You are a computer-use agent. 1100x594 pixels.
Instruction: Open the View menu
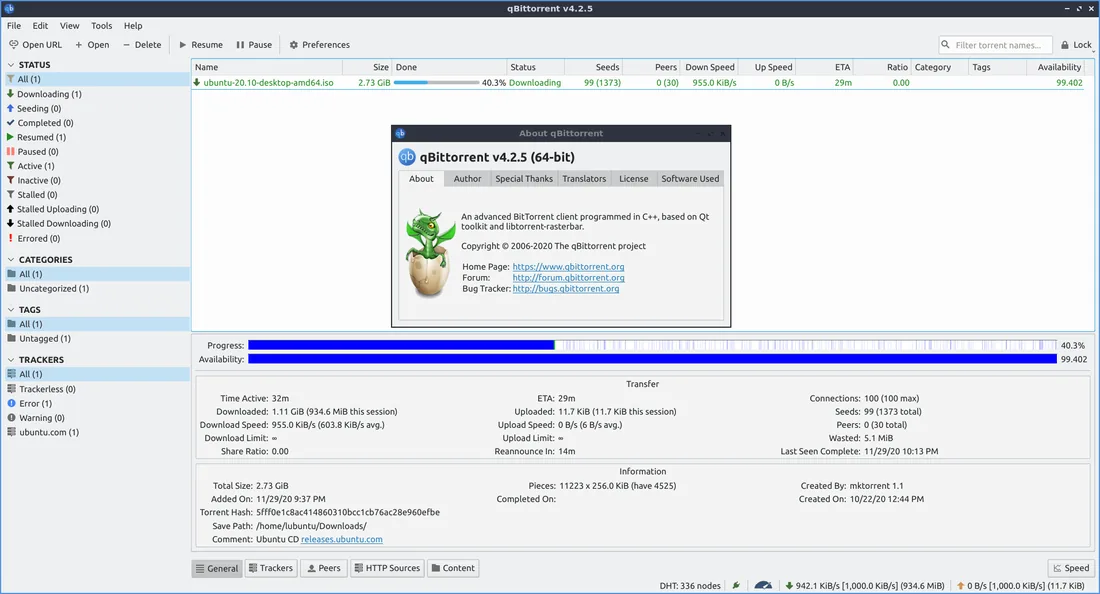pyautogui.click(x=69, y=26)
